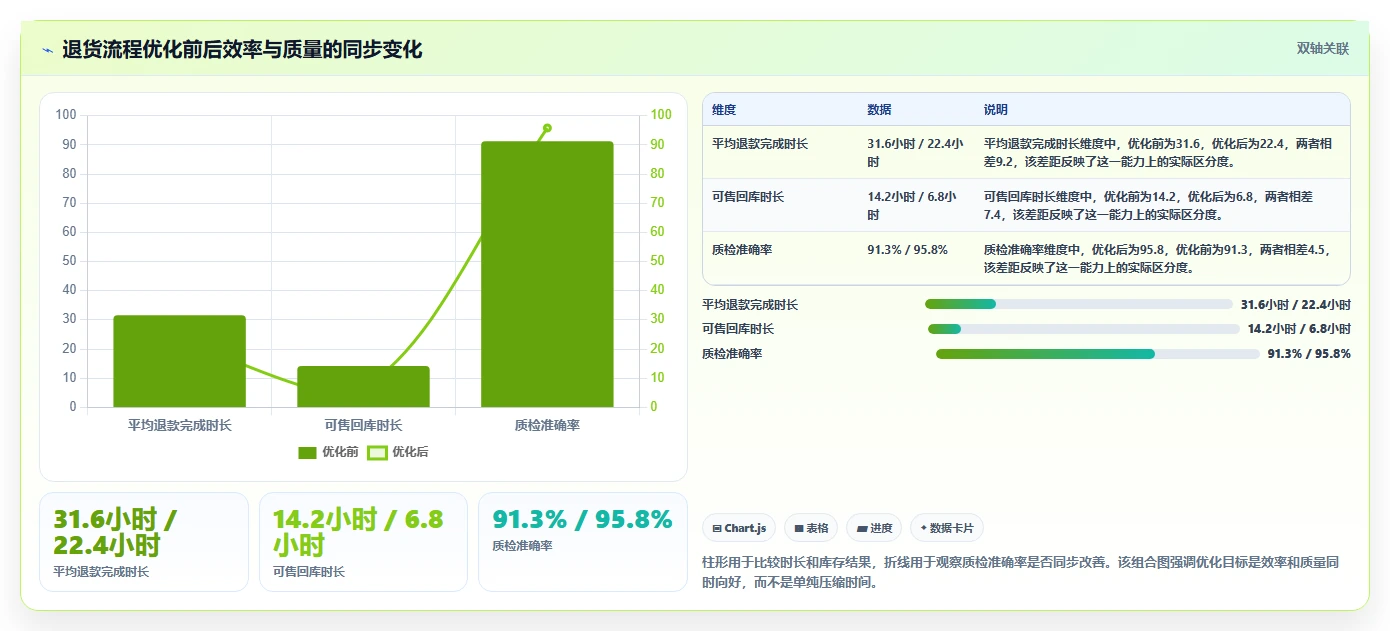Screen dimensions: 1390x631
Task: Click the 平均退款完成时长 progress bar
Action: [1079, 304]
